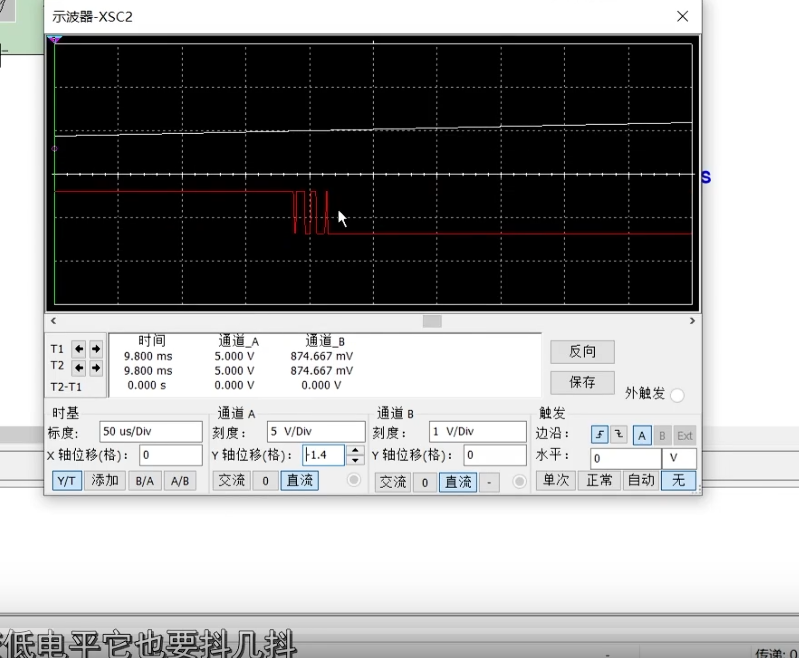Click the 反向 (Reverse) button

(582, 352)
